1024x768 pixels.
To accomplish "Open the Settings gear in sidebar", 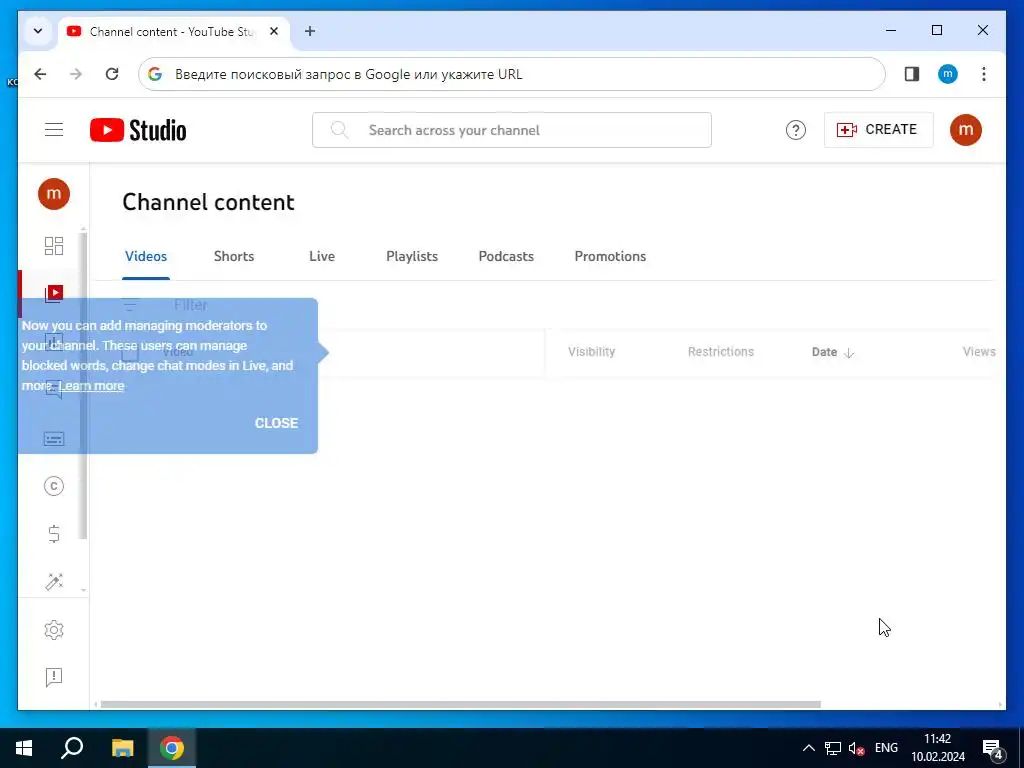I will click(x=54, y=630).
